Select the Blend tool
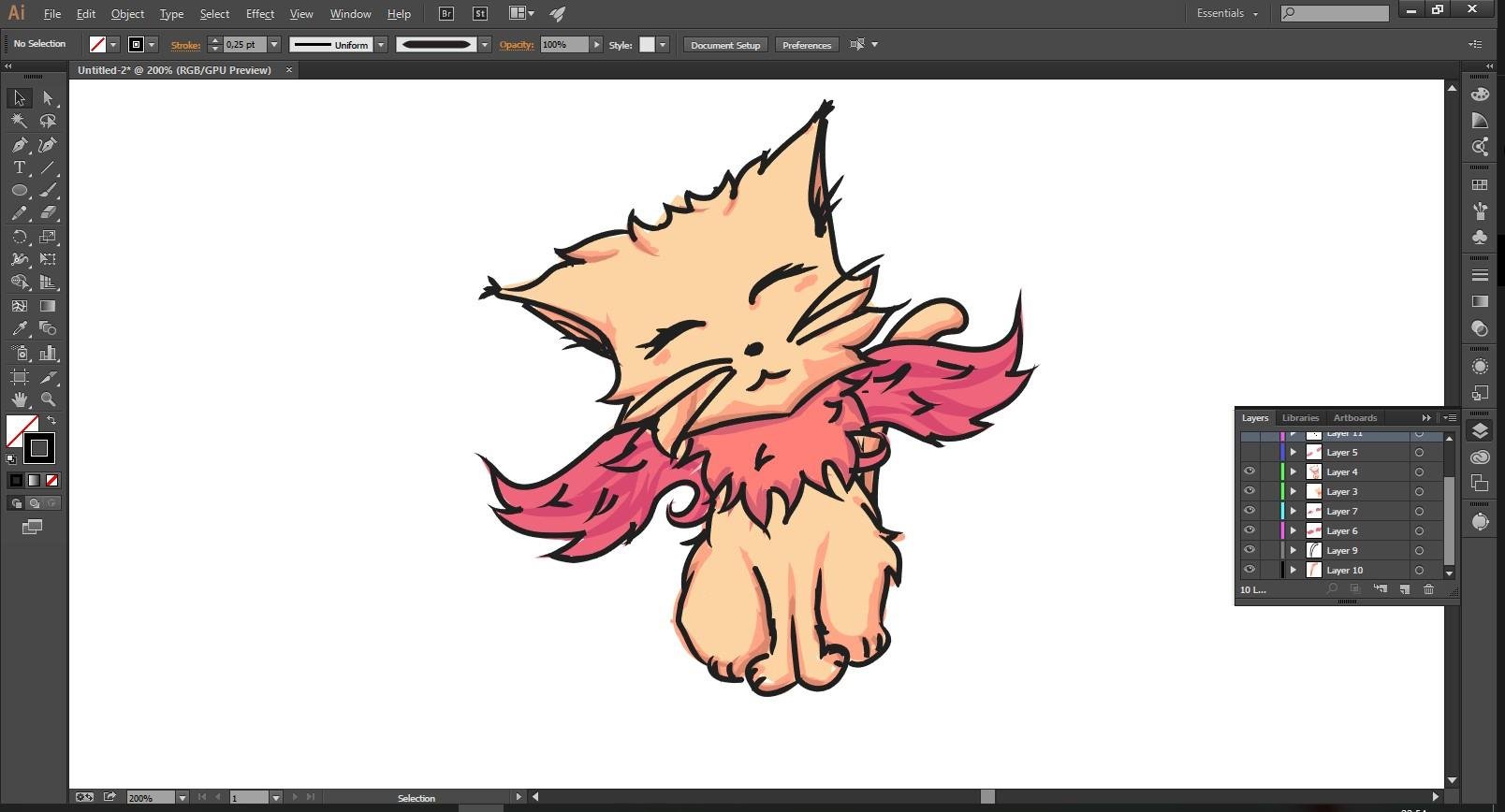Image resolution: width=1505 pixels, height=812 pixels. pyautogui.click(x=48, y=328)
